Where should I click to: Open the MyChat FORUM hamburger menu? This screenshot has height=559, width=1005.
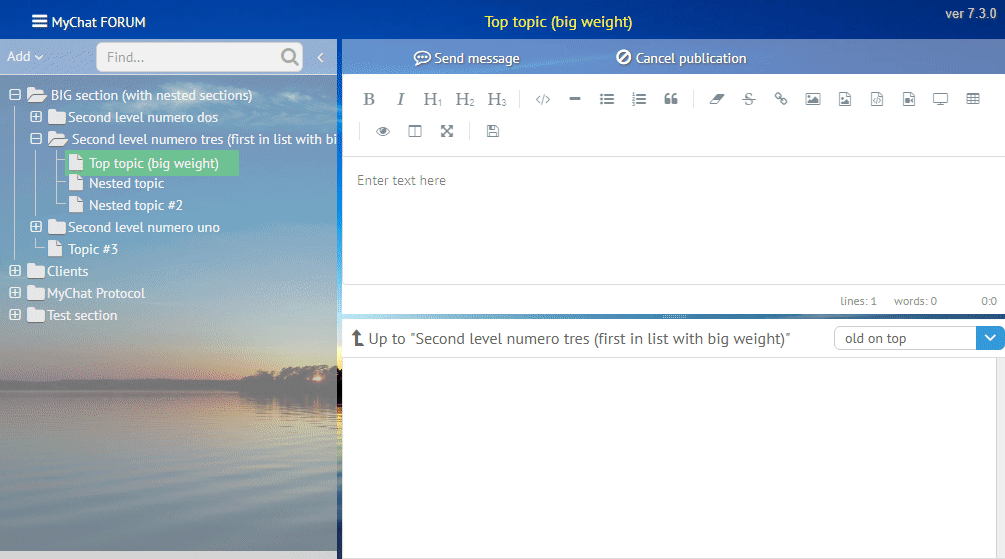tap(39, 21)
